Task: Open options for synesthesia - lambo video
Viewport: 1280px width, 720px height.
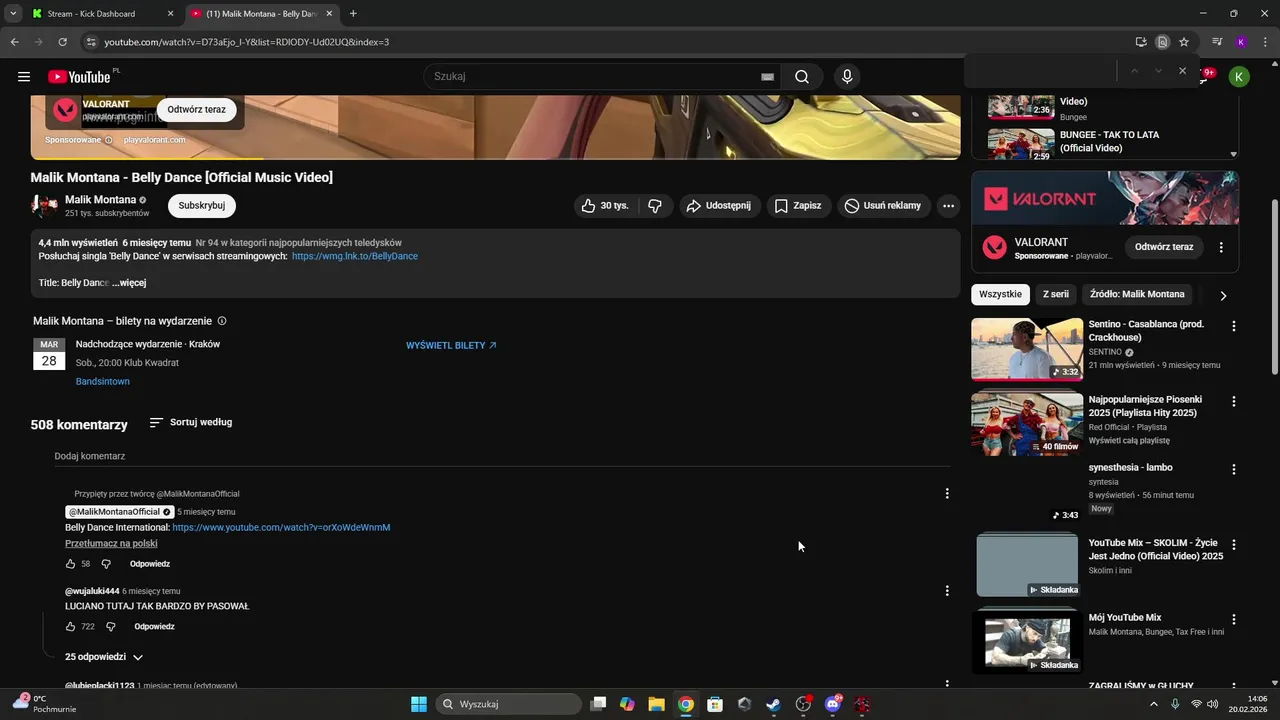Action: pos(1234,469)
